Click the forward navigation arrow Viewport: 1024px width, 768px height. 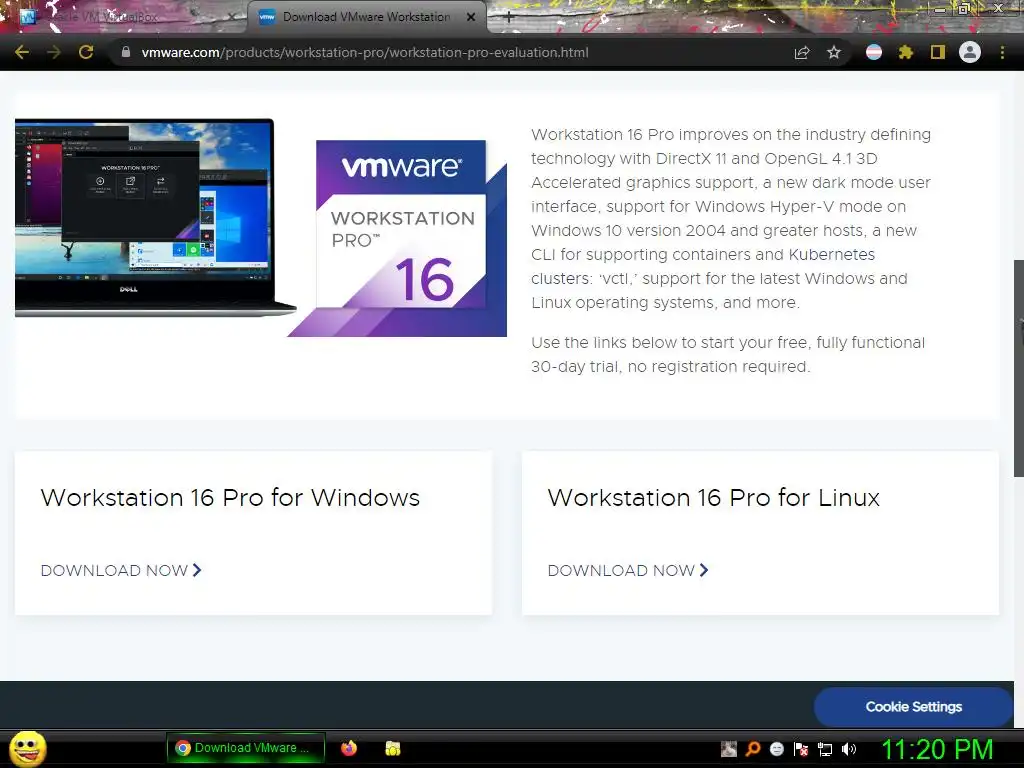54,52
